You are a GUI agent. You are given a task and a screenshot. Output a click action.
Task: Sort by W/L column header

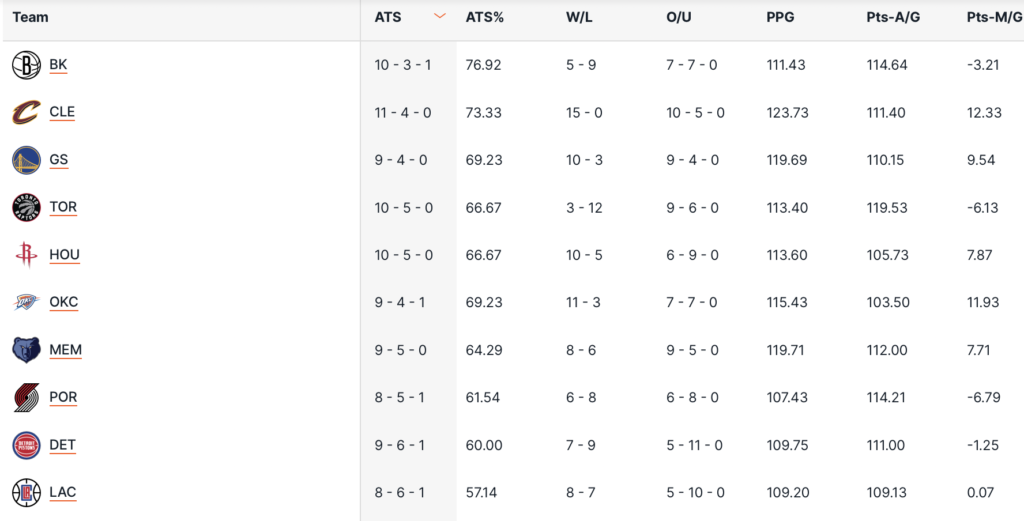pos(580,17)
